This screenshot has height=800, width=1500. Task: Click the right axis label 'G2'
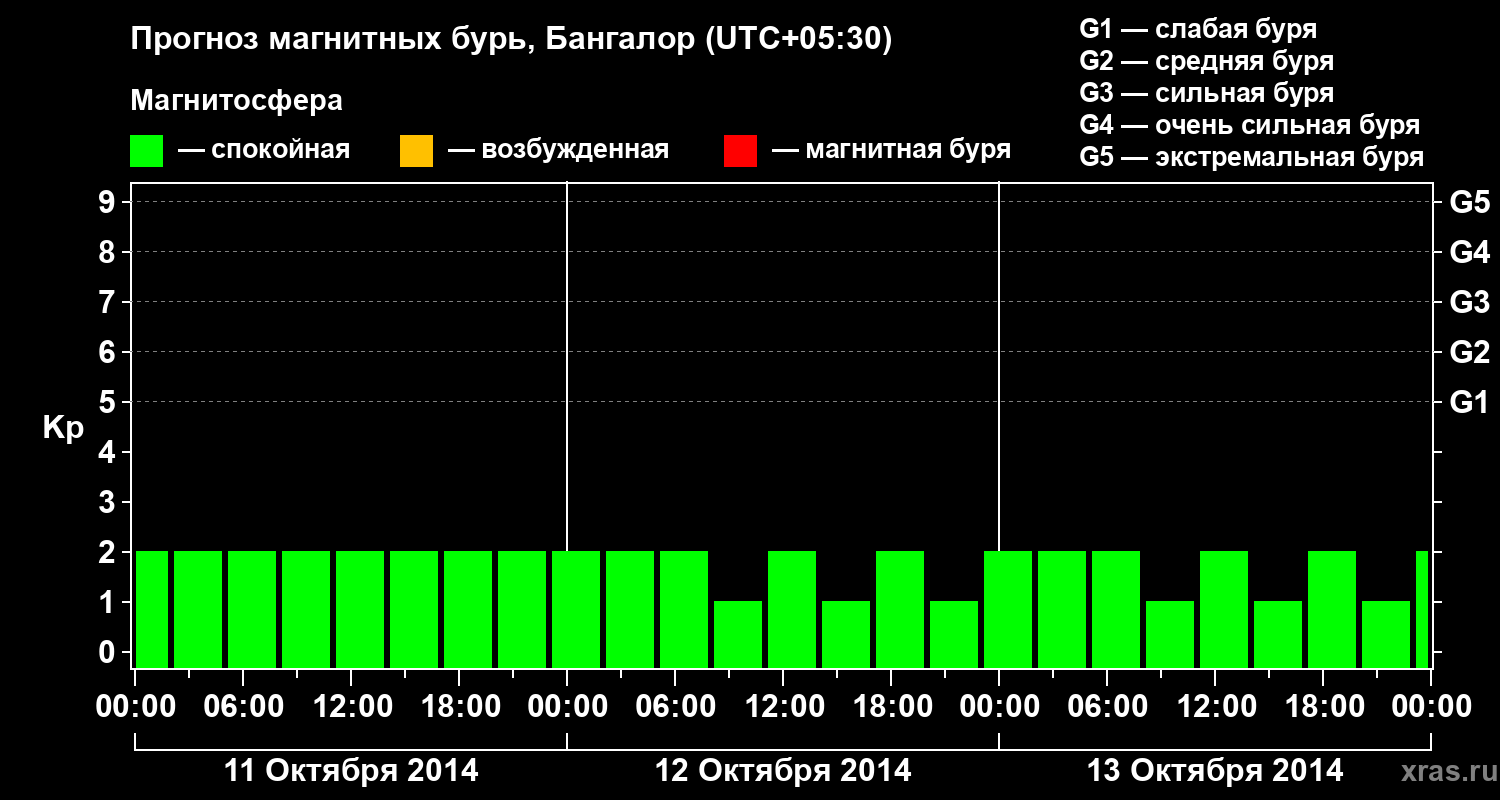point(1469,353)
